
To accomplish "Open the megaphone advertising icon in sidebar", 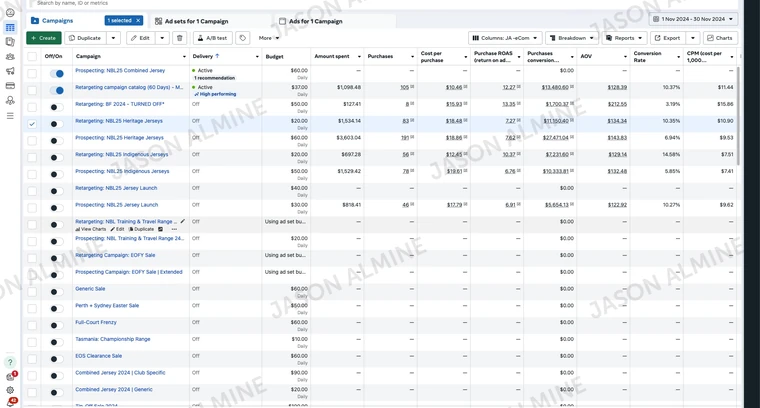I will pos(10,71).
